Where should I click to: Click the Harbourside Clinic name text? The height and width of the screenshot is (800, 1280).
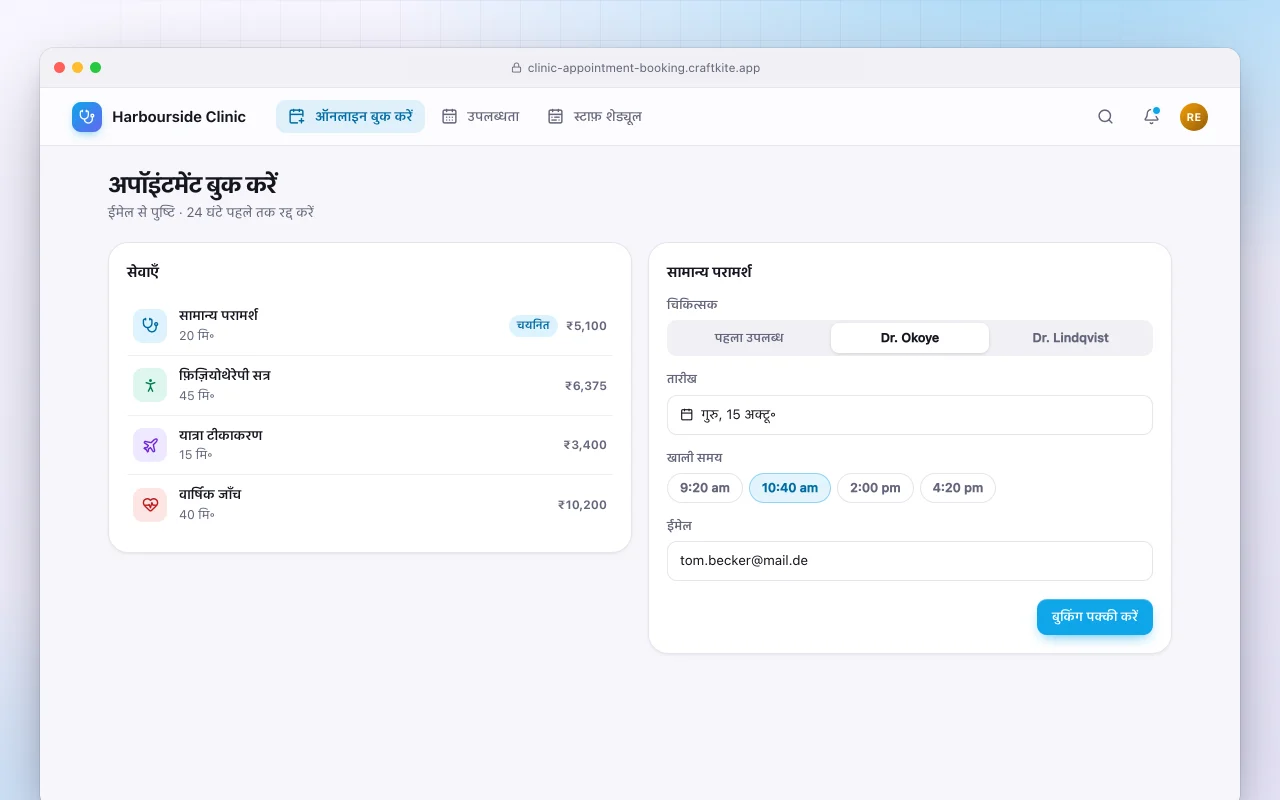pos(179,117)
